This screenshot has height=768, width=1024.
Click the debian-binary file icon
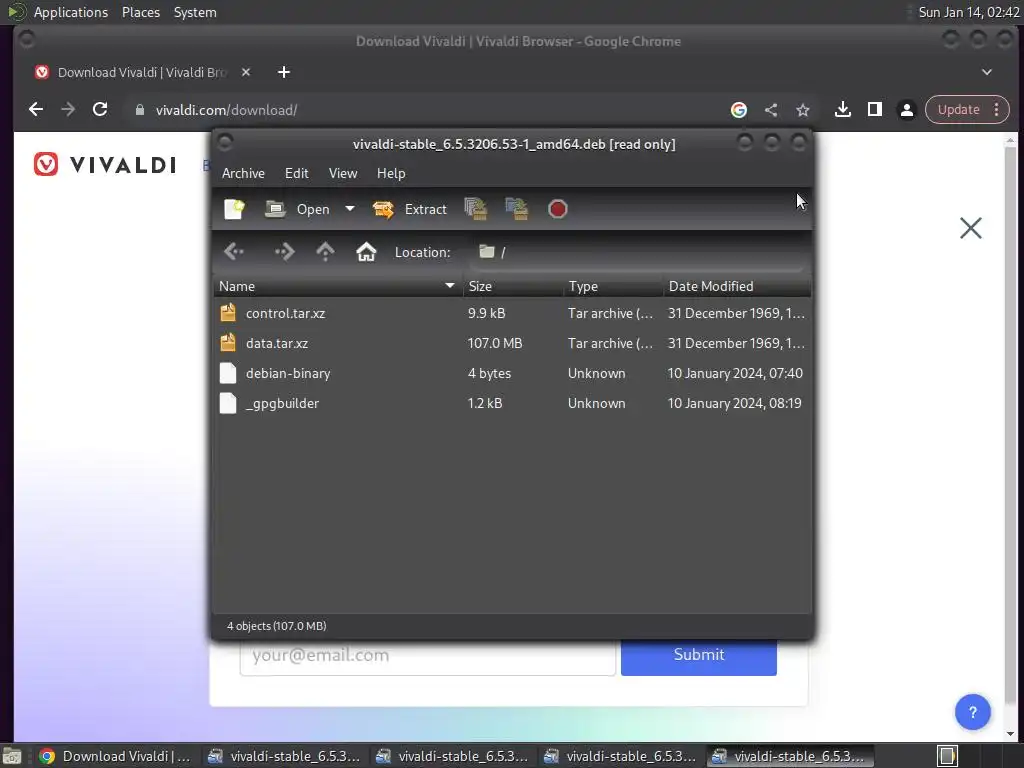tap(228, 373)
